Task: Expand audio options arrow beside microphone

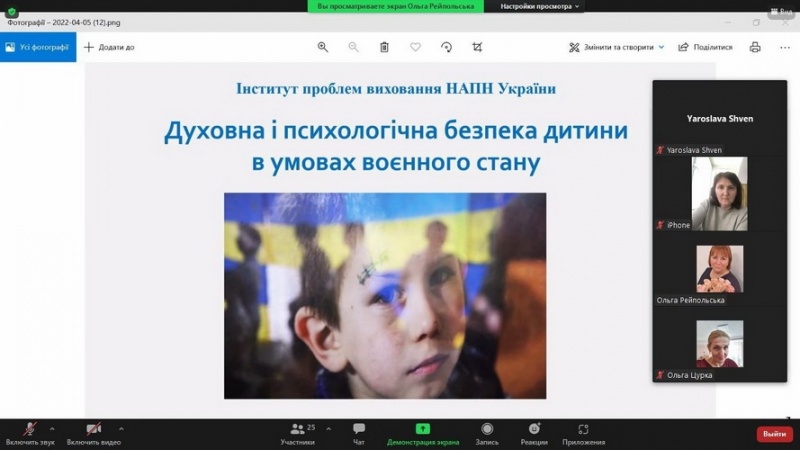Action: [x=53, y=427]
